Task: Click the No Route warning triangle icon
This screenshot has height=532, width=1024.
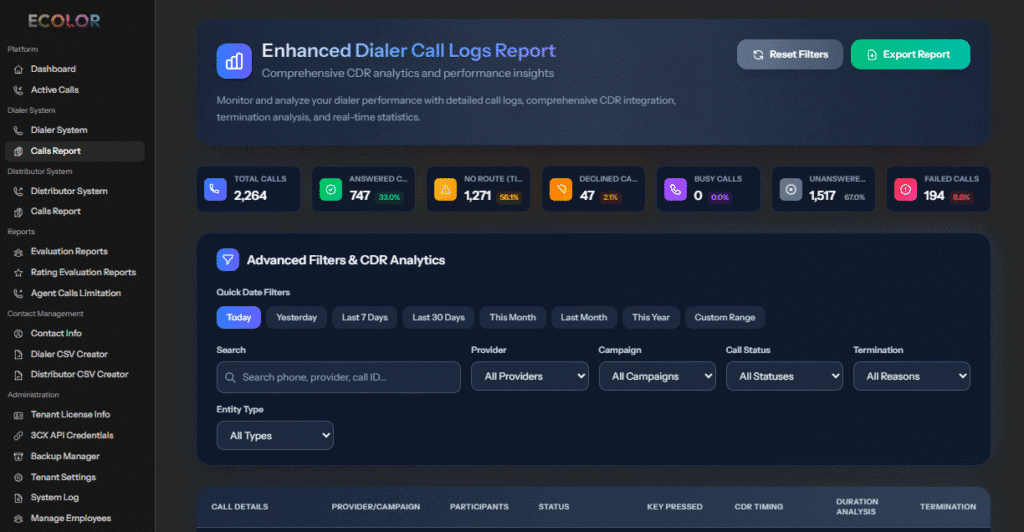Action: pos(445,188)
